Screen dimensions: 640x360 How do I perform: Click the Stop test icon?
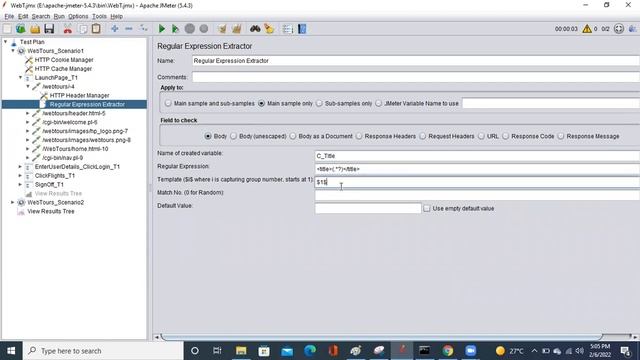coord(189,29)
